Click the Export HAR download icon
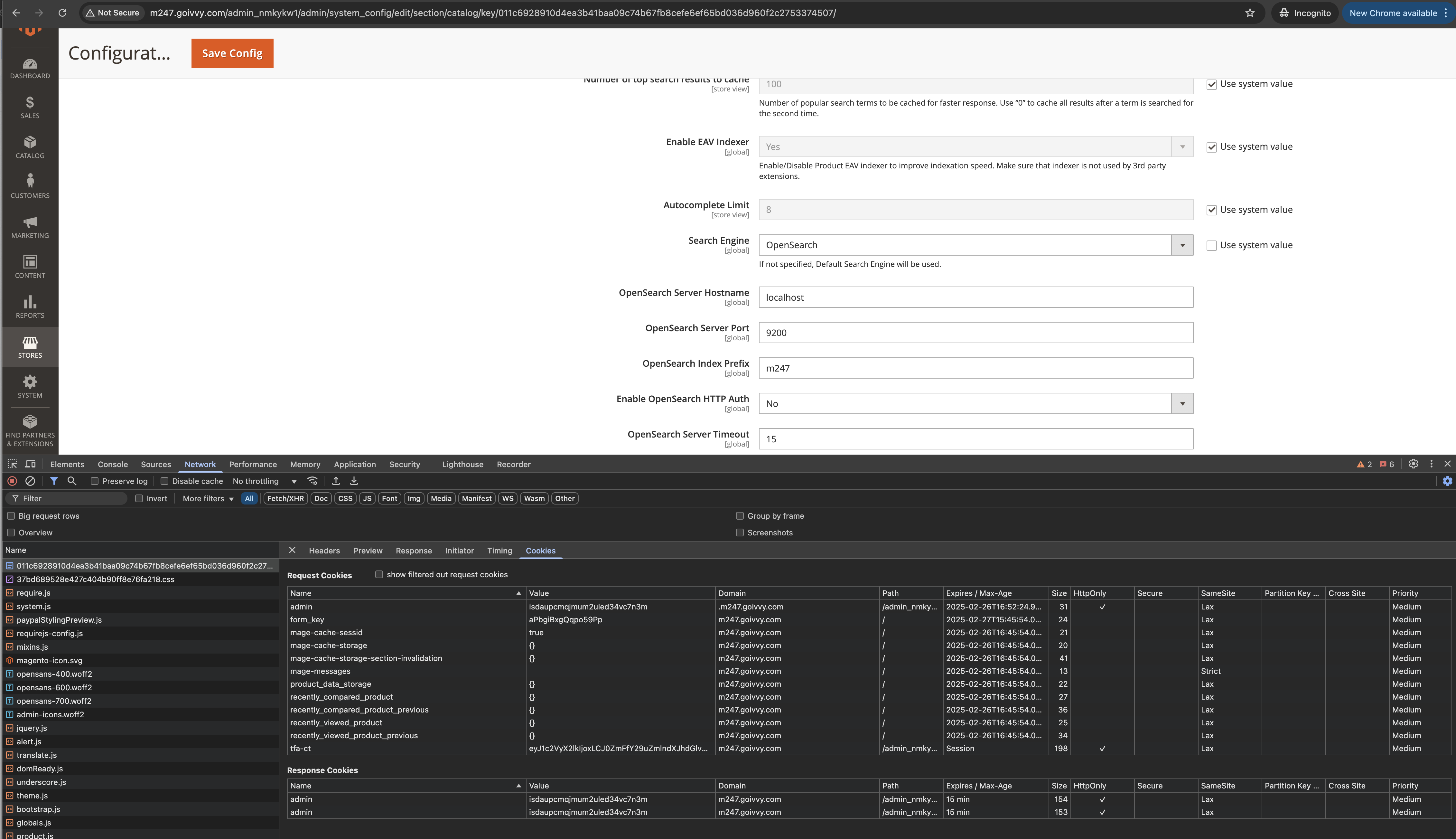 [354, 481]
